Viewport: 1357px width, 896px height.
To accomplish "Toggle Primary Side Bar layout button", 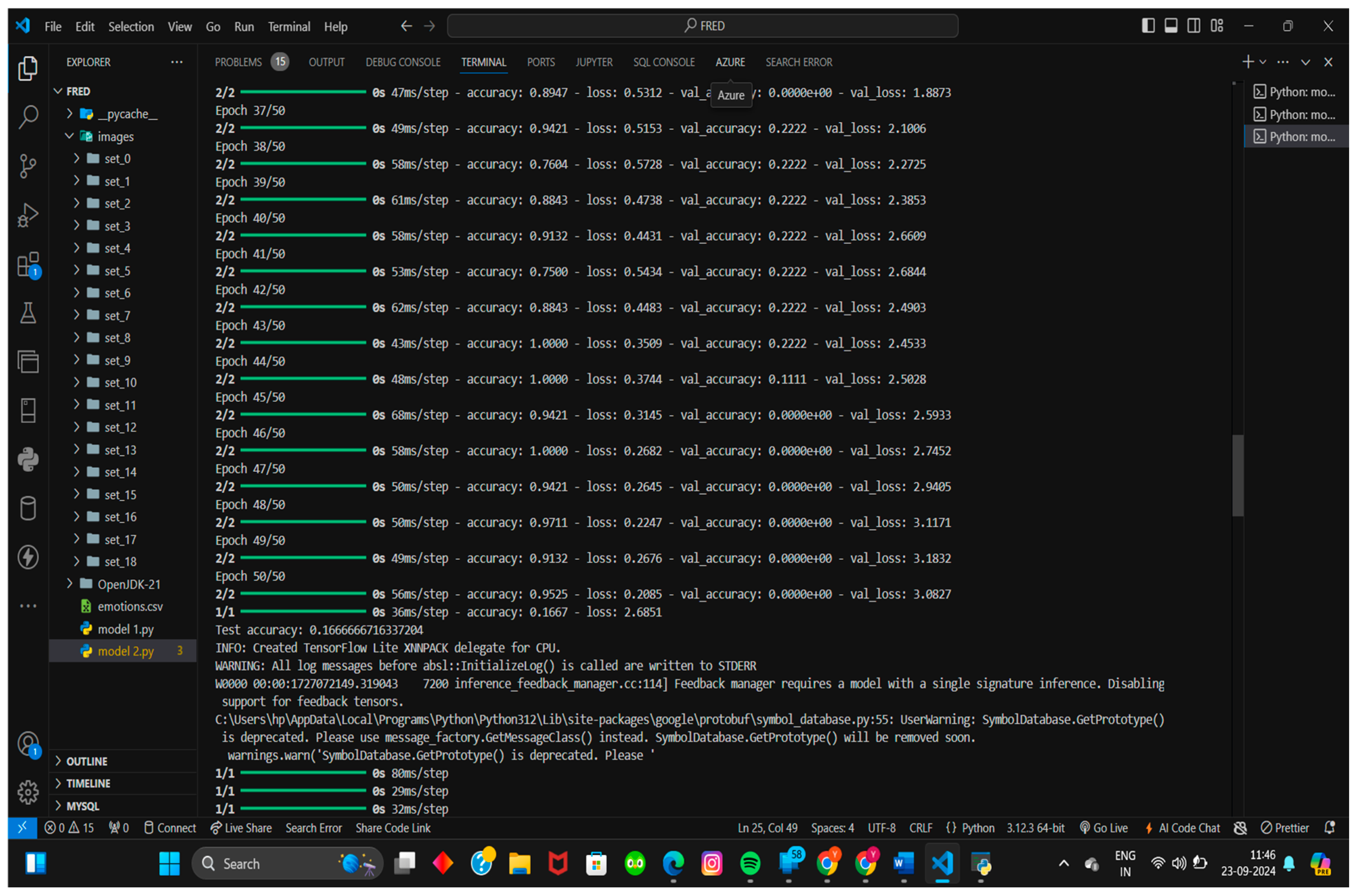I will pos(1149,26).
